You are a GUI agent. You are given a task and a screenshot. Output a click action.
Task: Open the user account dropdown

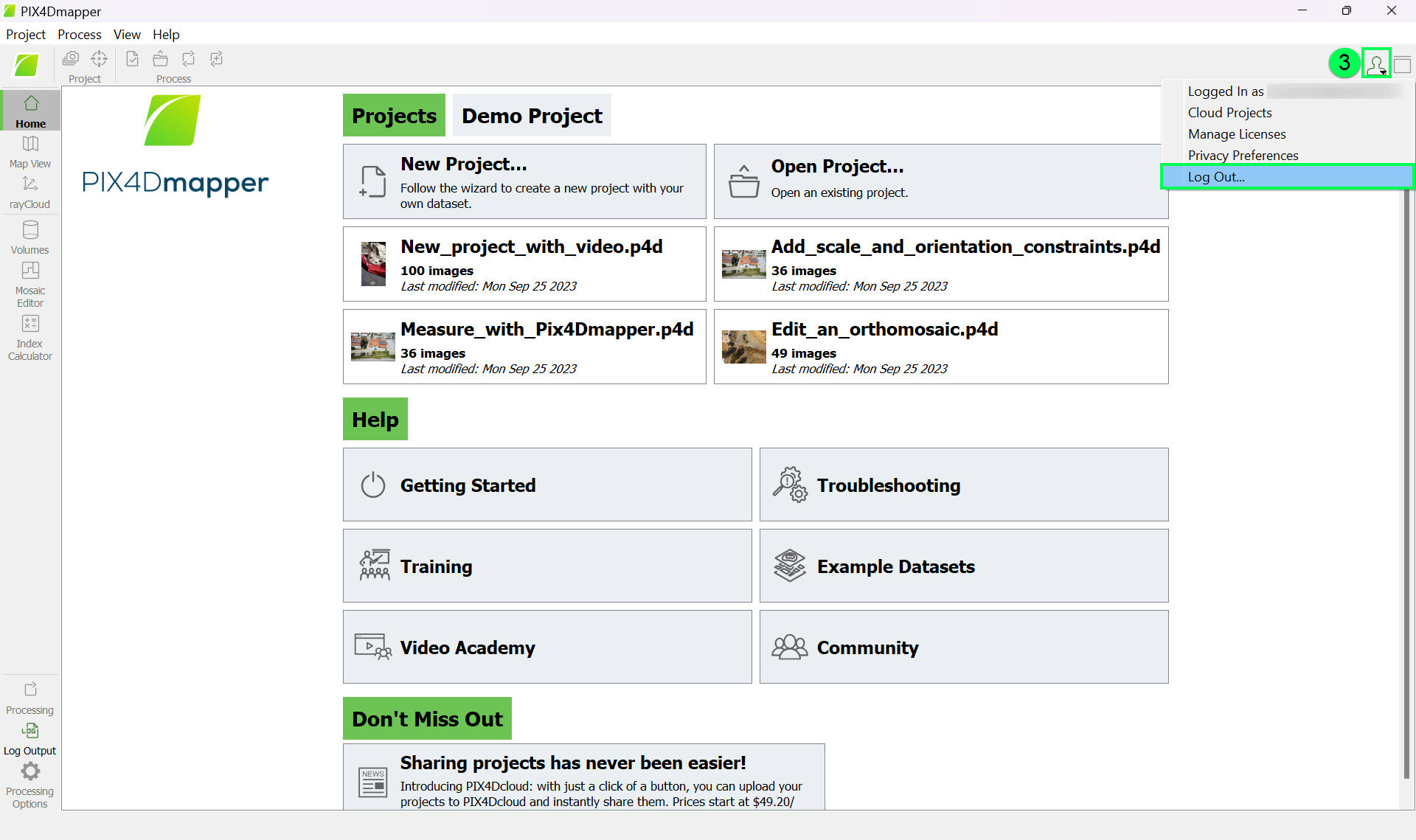coord(1375,64)
